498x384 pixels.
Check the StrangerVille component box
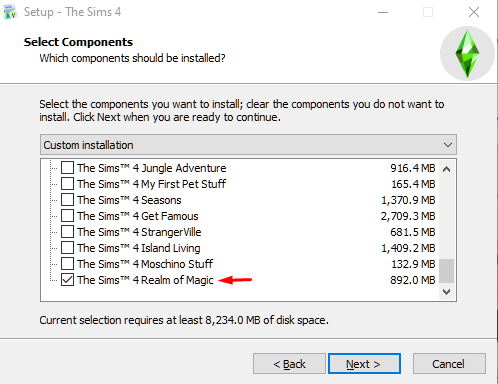point(67,232)
